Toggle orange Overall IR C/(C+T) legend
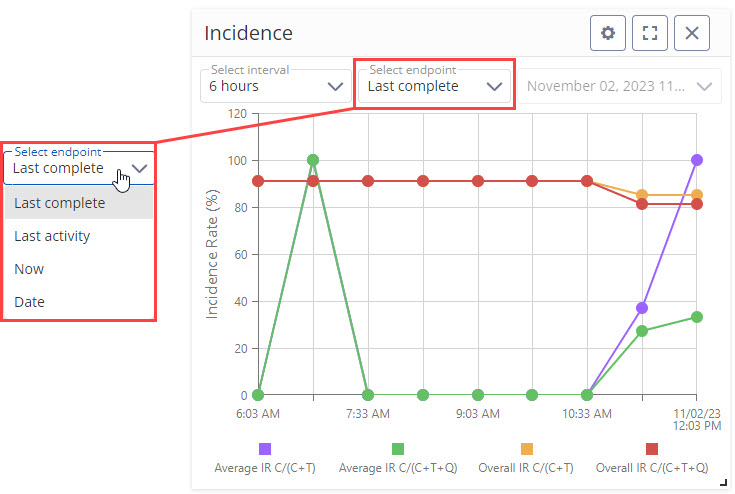735x494 pixels. [x=527, y=448]
